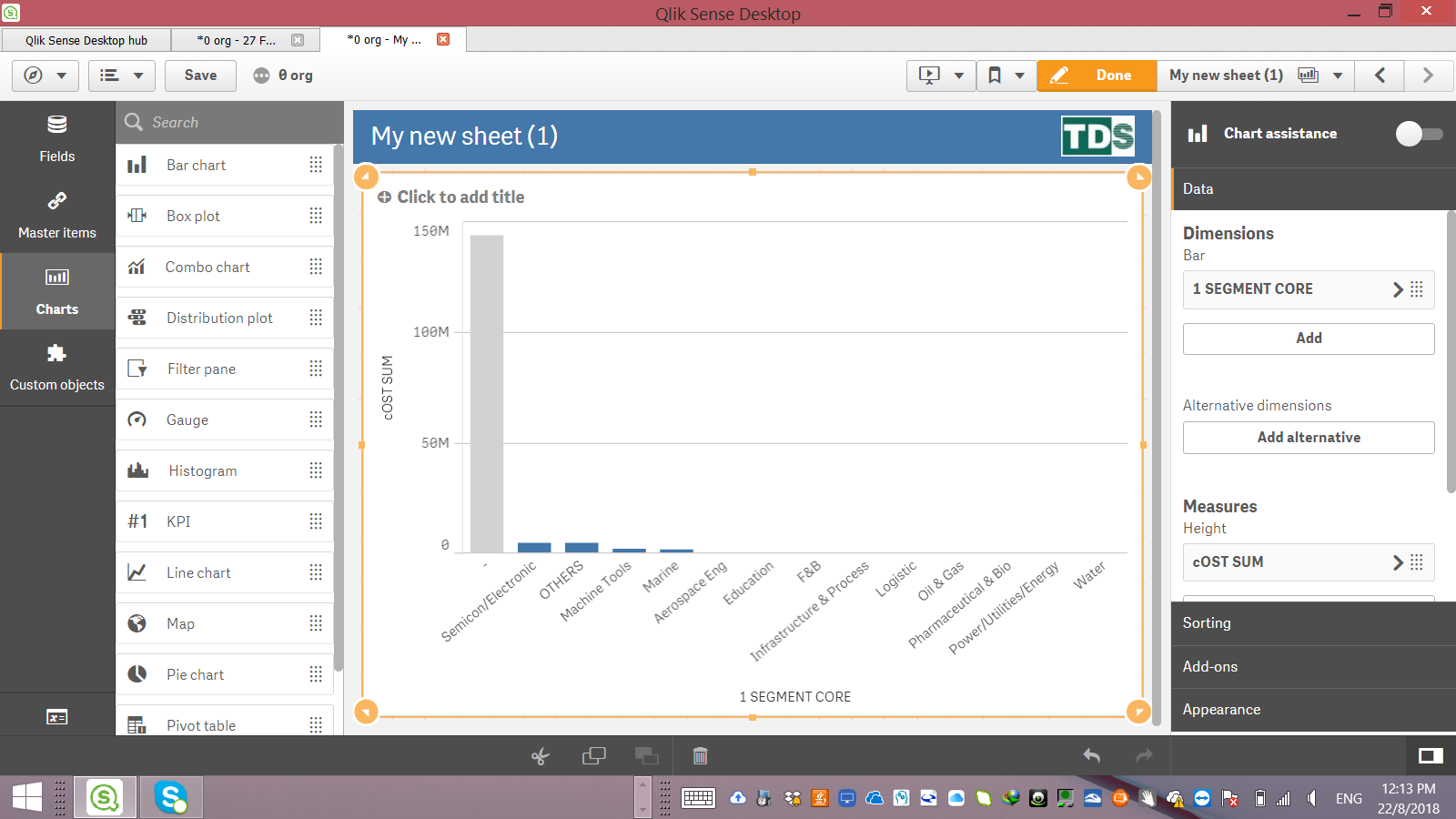Open Skype from the taskbar
1456x819 pixels.
170,798
